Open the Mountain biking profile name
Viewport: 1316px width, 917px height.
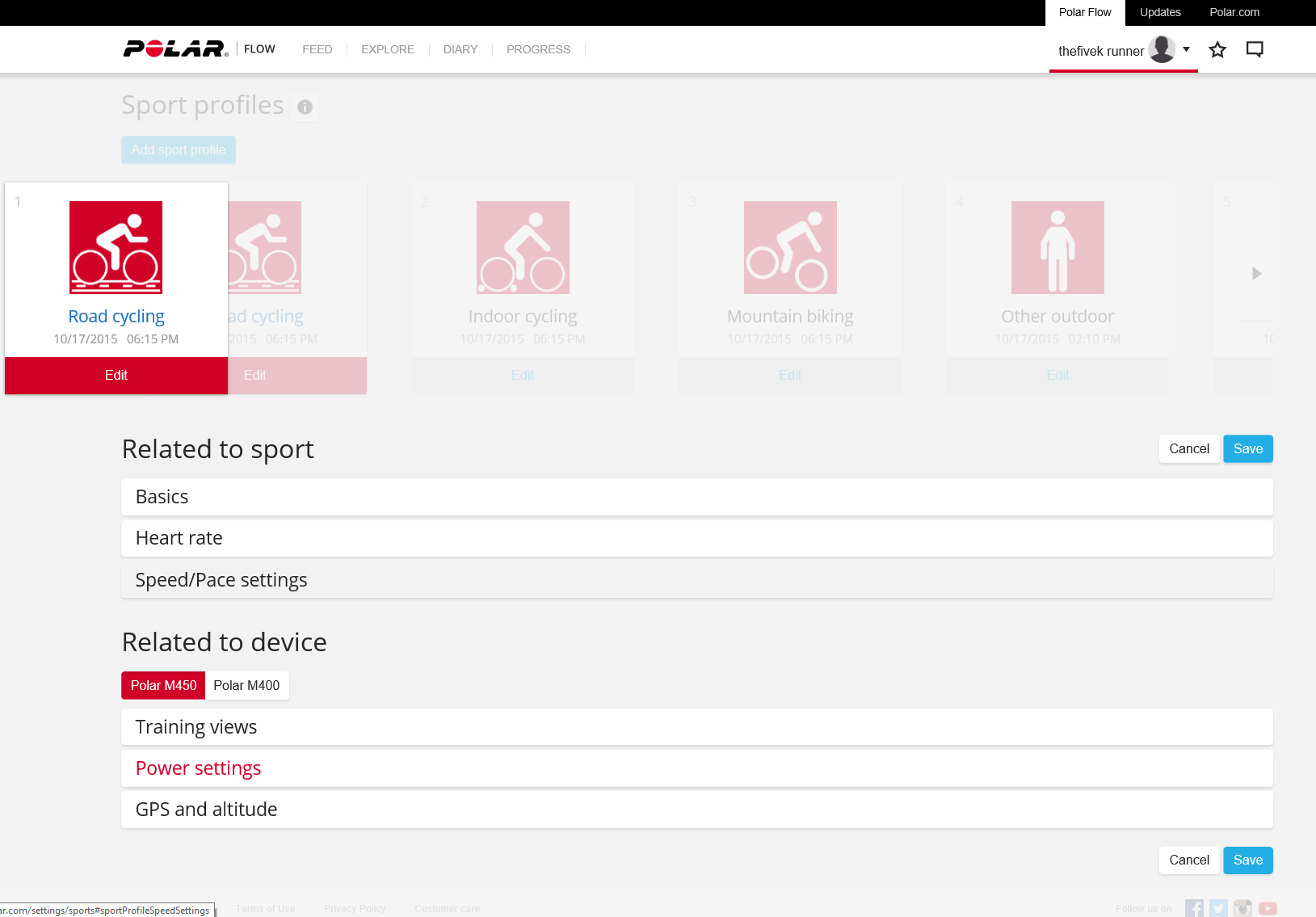pos(790,317)
